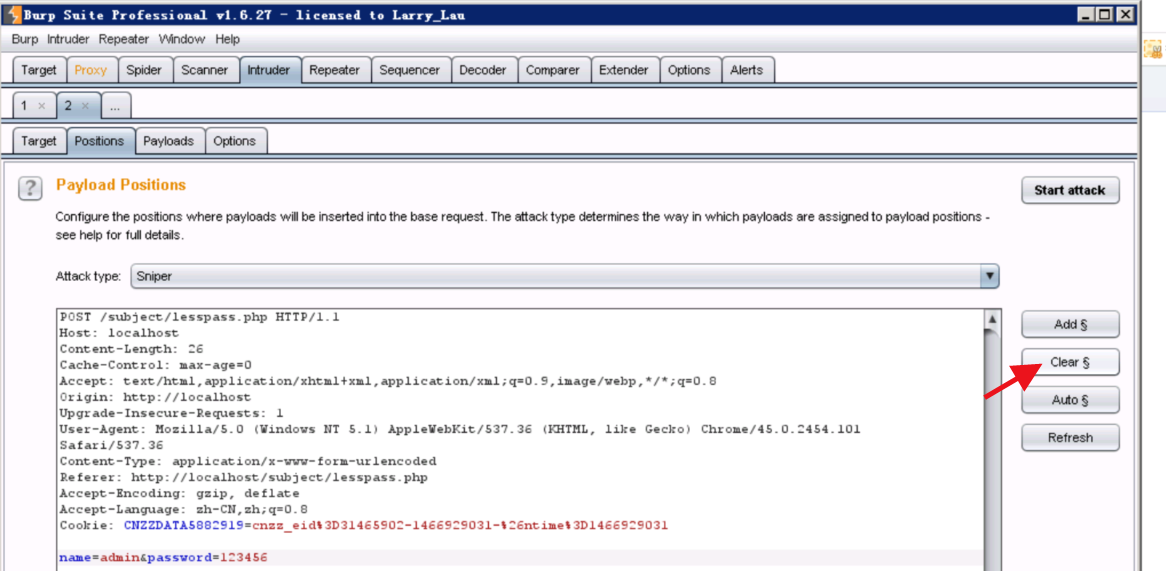Click the Referer header line
Viewport: 1166px width, 571px height.
click(x=244, y=477)
